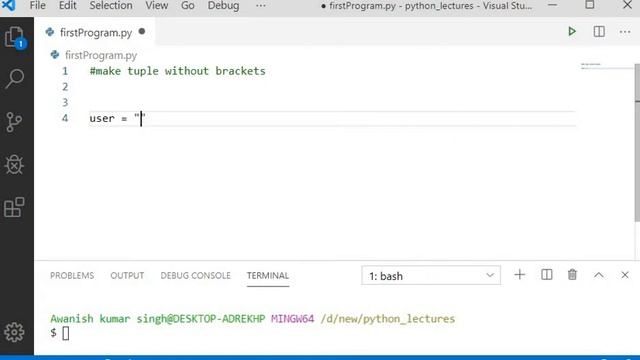Click line number 2 in gutter
Viewport: 640px width, 360px height.
(x=65, y=87)
